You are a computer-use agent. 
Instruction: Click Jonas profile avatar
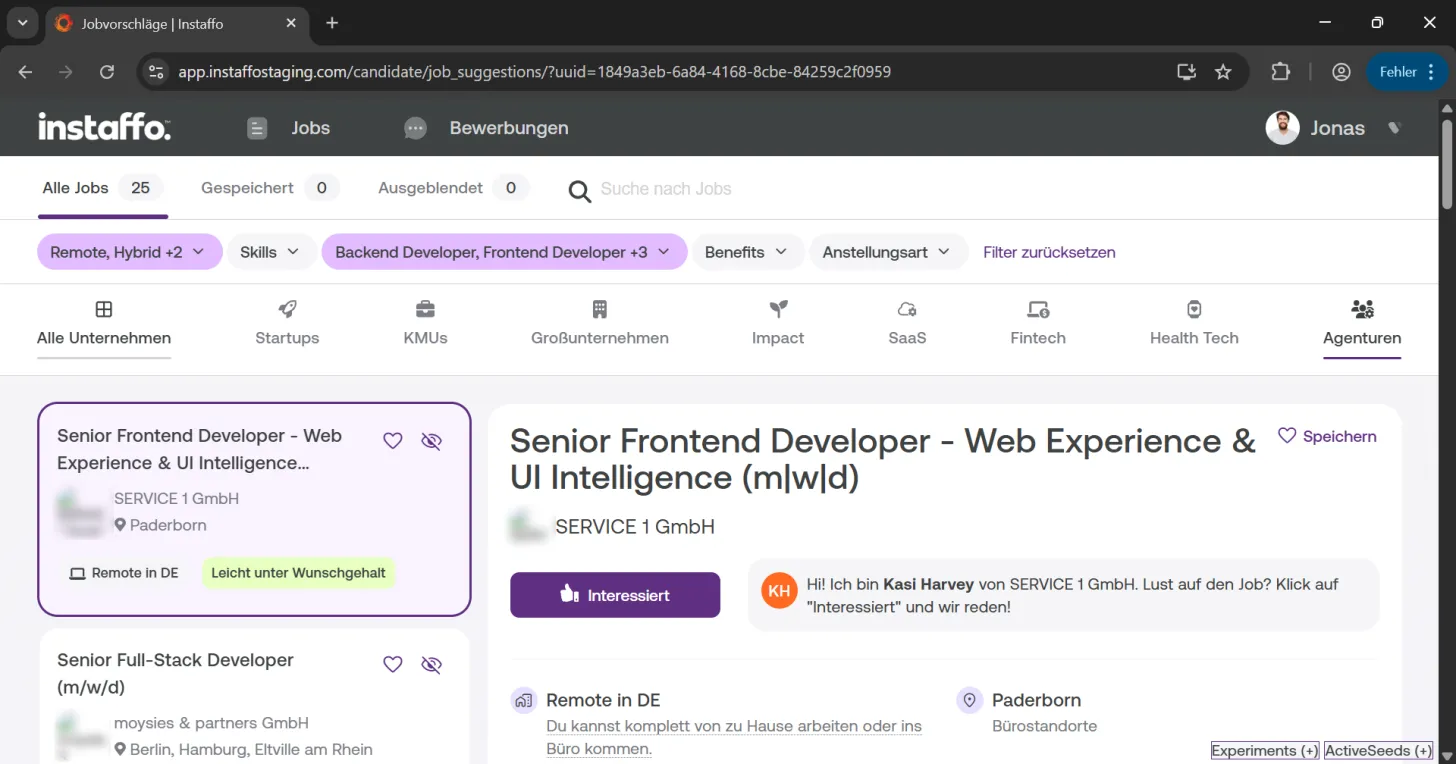coord(1282,128)
